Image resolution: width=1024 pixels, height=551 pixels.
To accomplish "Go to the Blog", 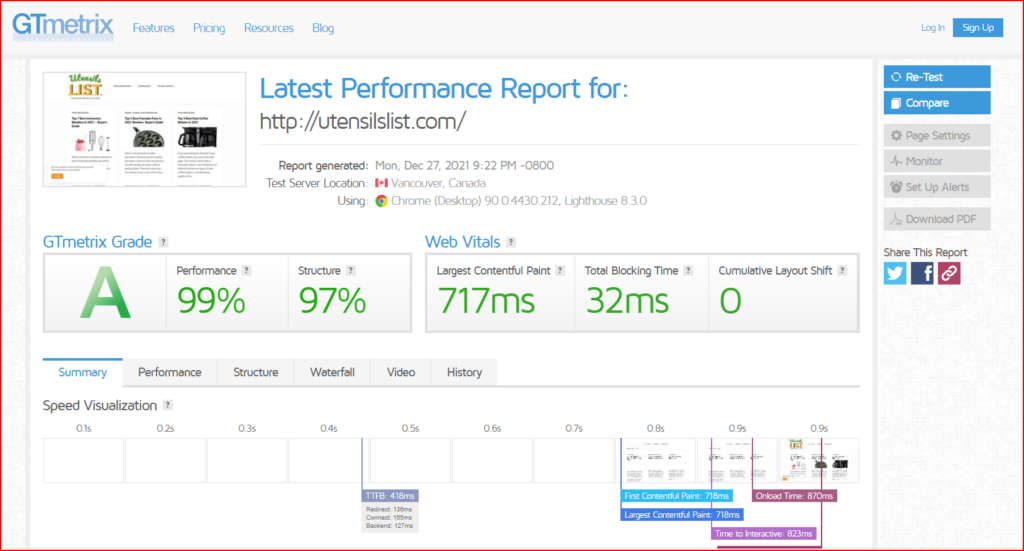I will click(323, 28).
